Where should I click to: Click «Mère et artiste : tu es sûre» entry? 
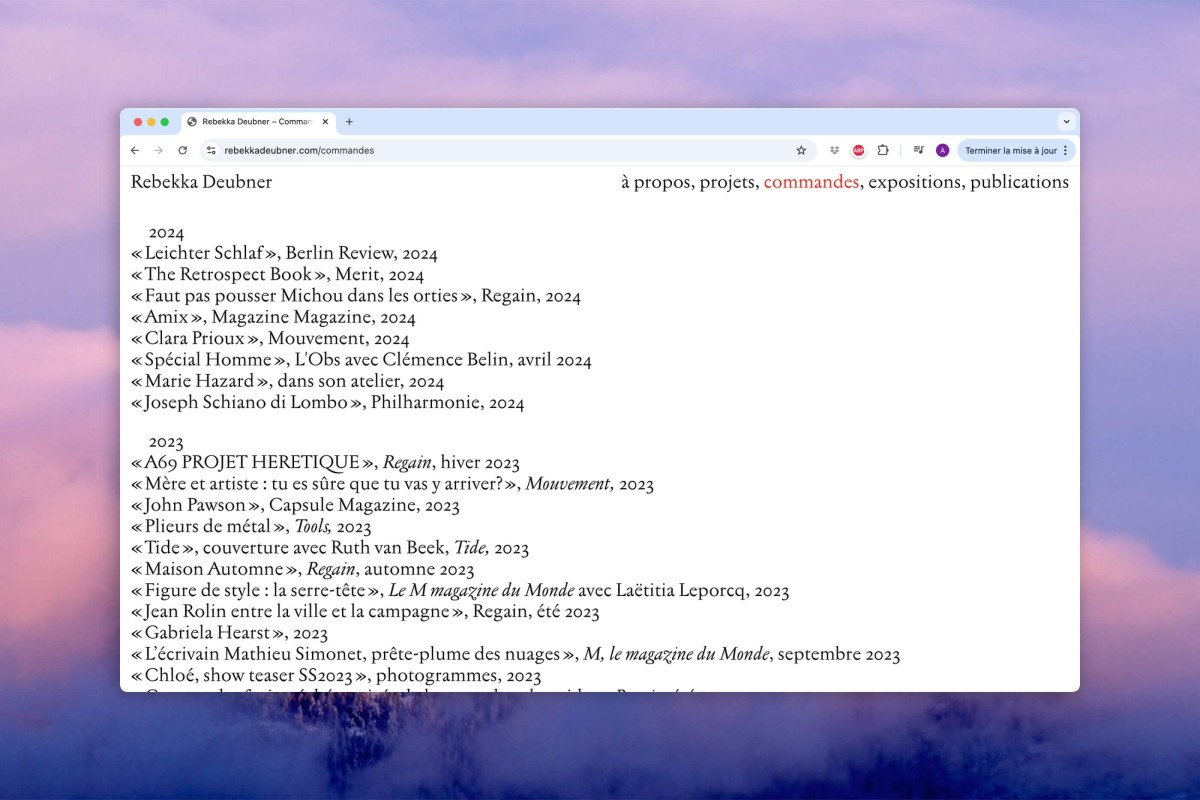[392, 484]
